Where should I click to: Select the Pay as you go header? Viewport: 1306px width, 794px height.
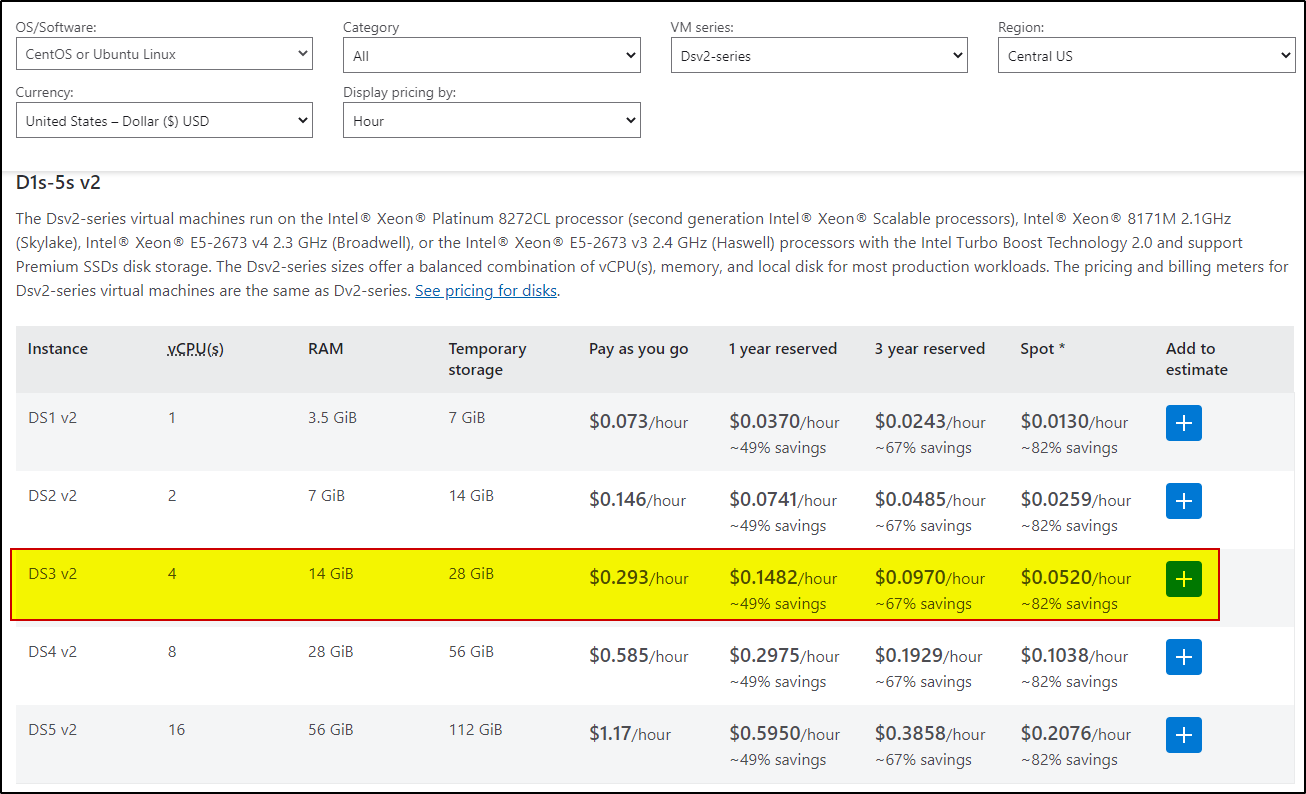(638, 349)
